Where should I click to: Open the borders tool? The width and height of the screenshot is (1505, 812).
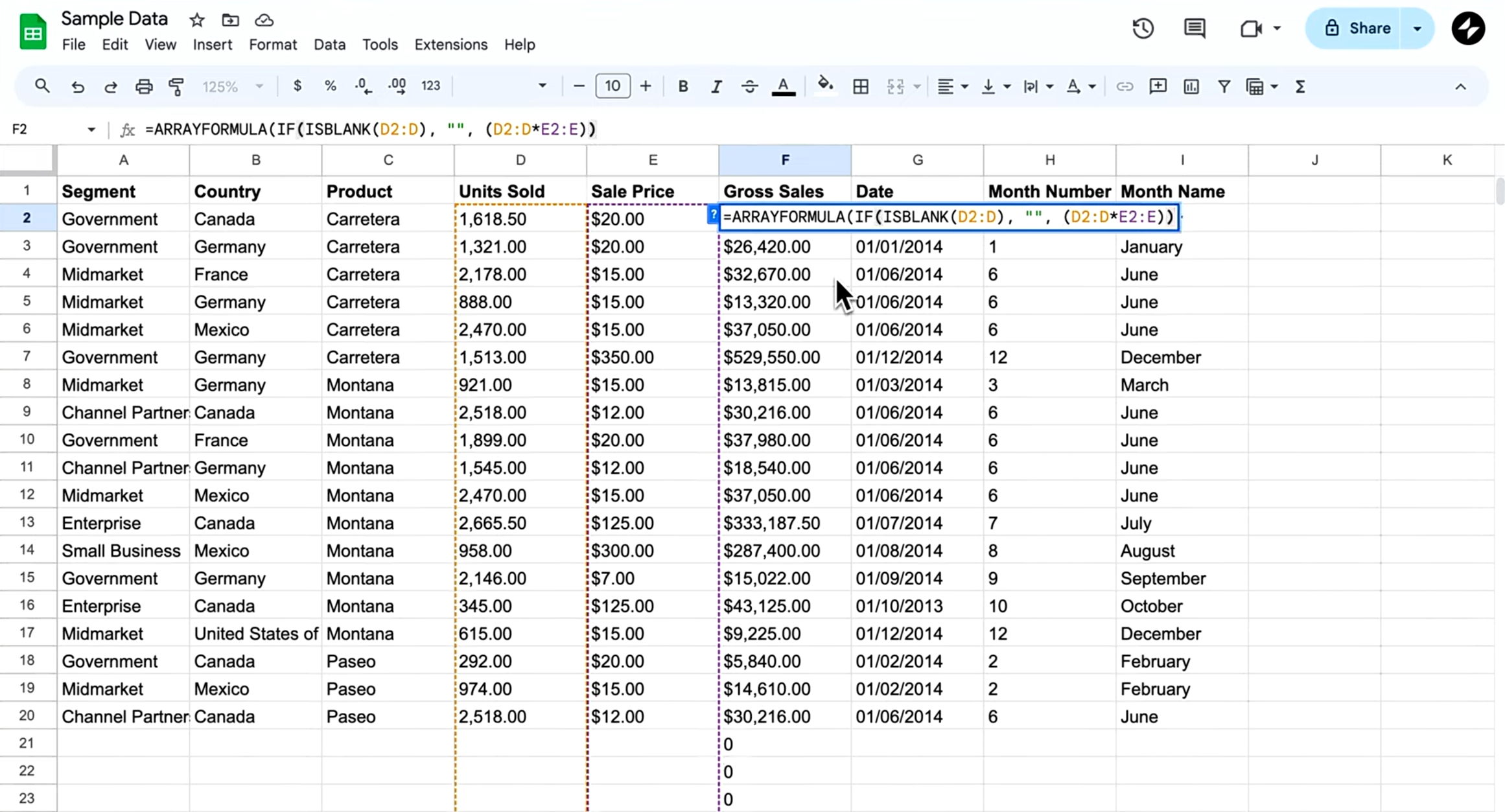[x=861, y=86]
